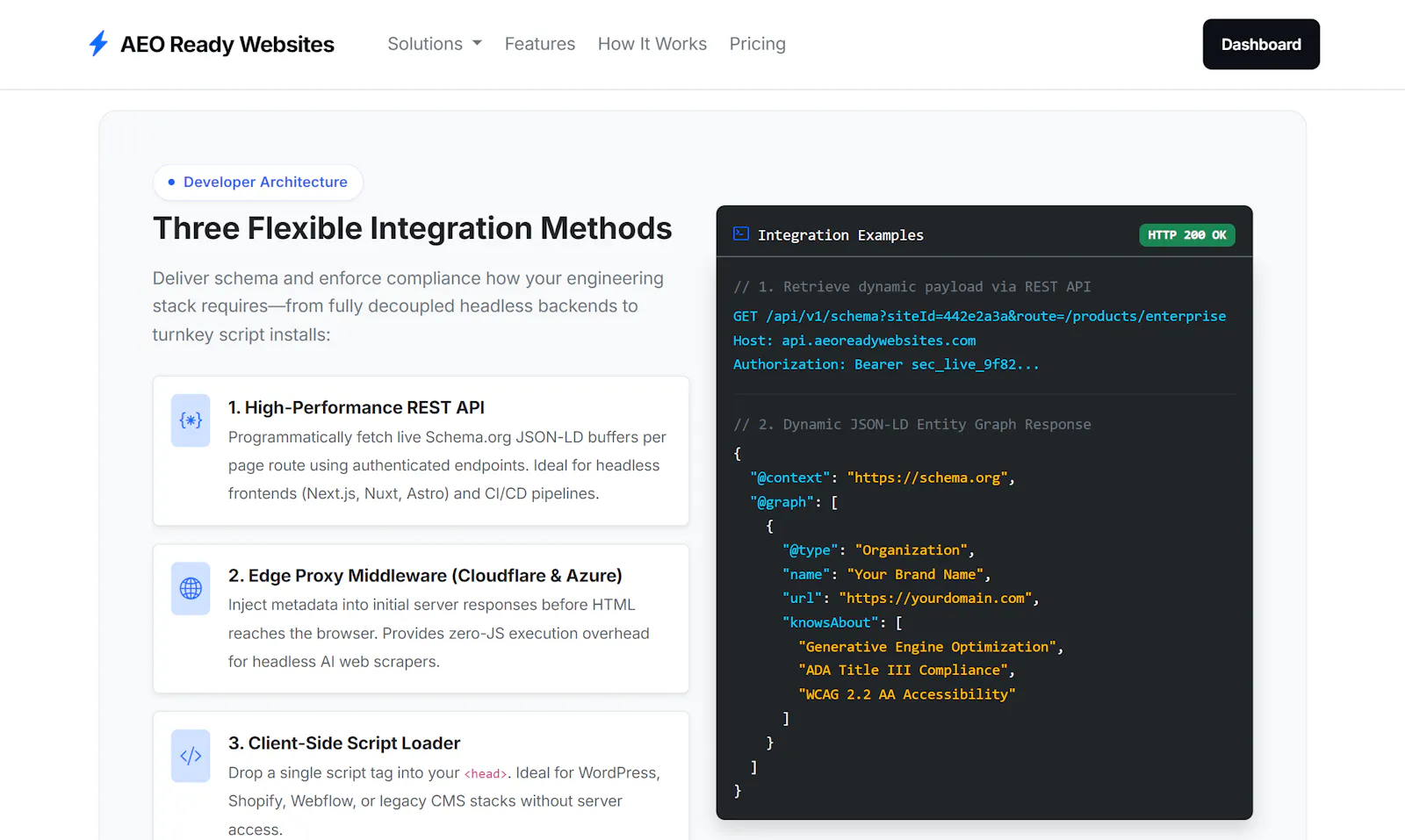Click the GET /api/v1/schema request line
The width and height of the screenshot is (1405, 840).
(x=979, y=316)
